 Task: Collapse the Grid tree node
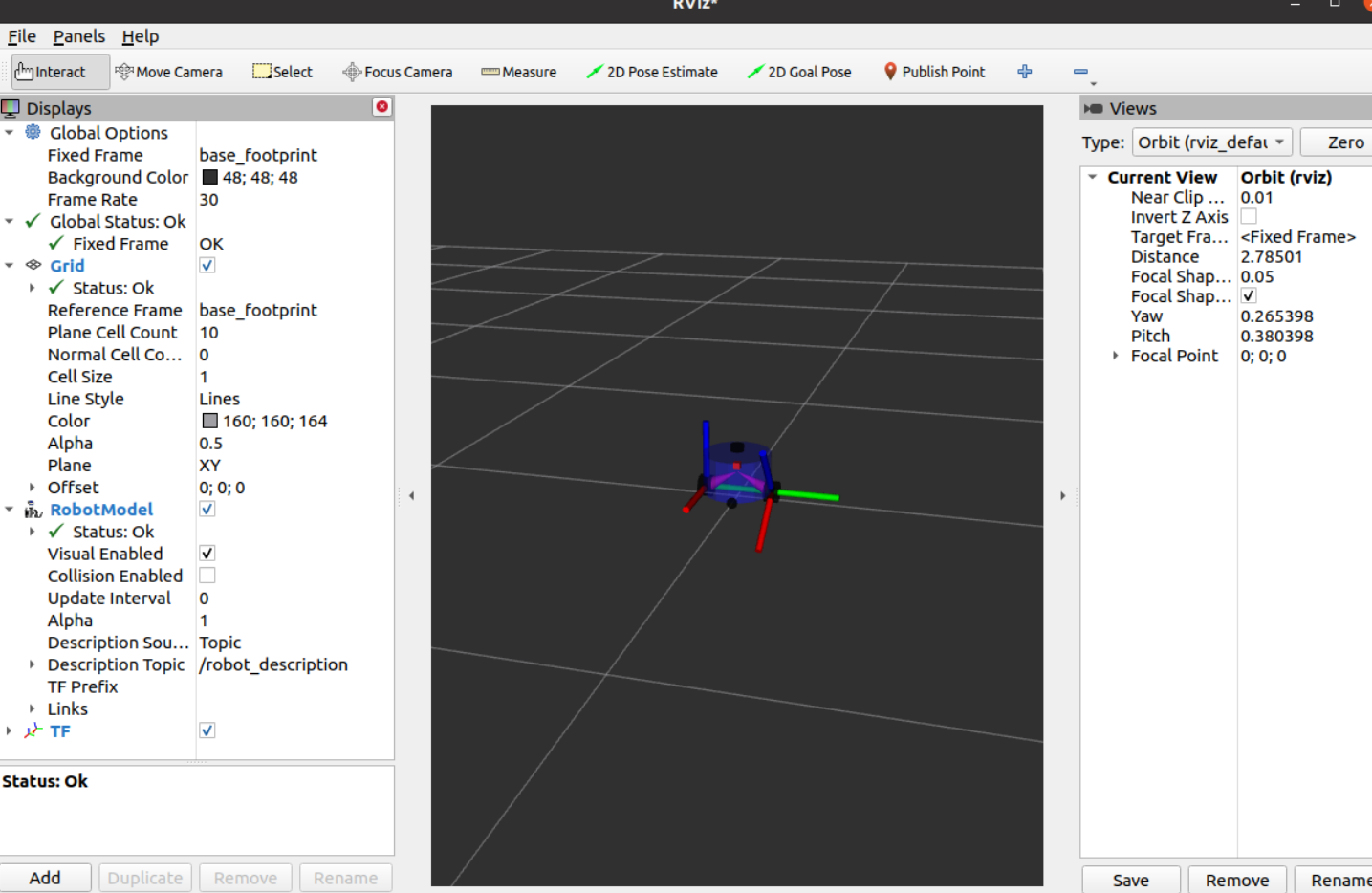(x=10, y=265)
